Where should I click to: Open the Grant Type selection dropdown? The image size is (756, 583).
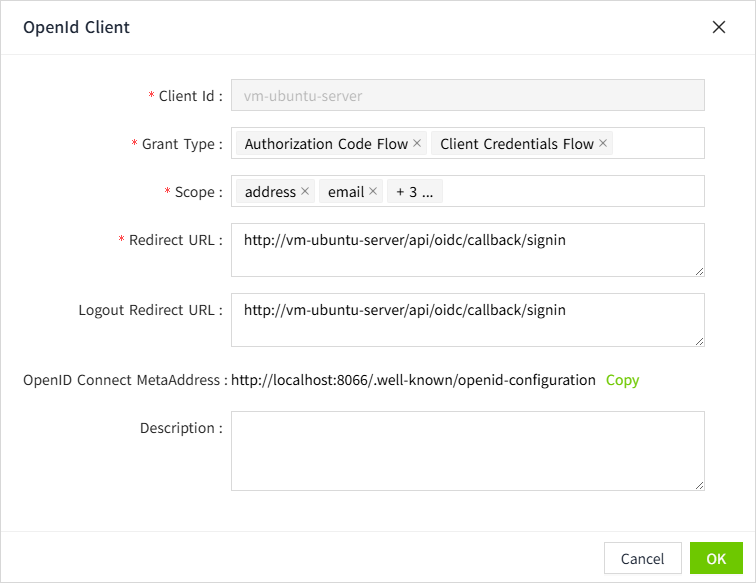coord(658,144)
